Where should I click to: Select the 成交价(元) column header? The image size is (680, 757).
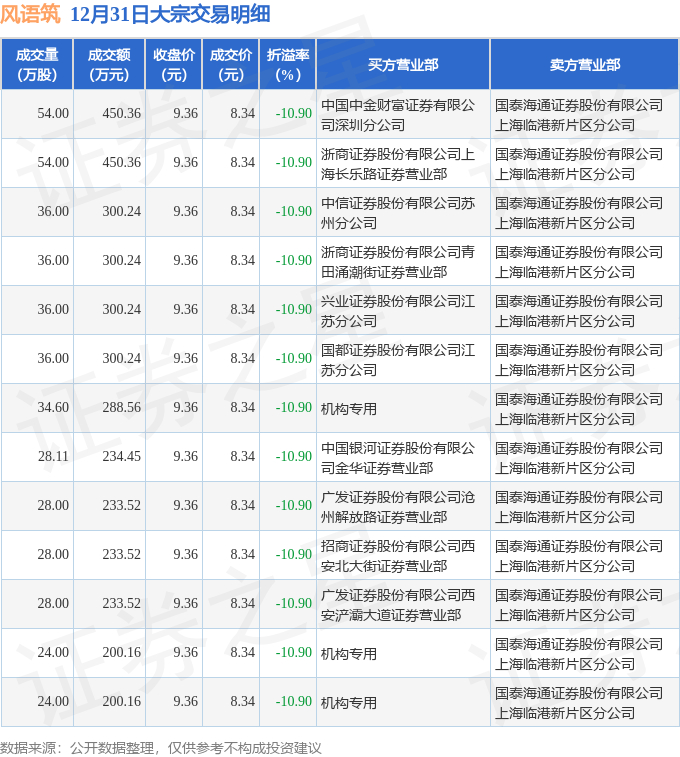tap(231, 65)
